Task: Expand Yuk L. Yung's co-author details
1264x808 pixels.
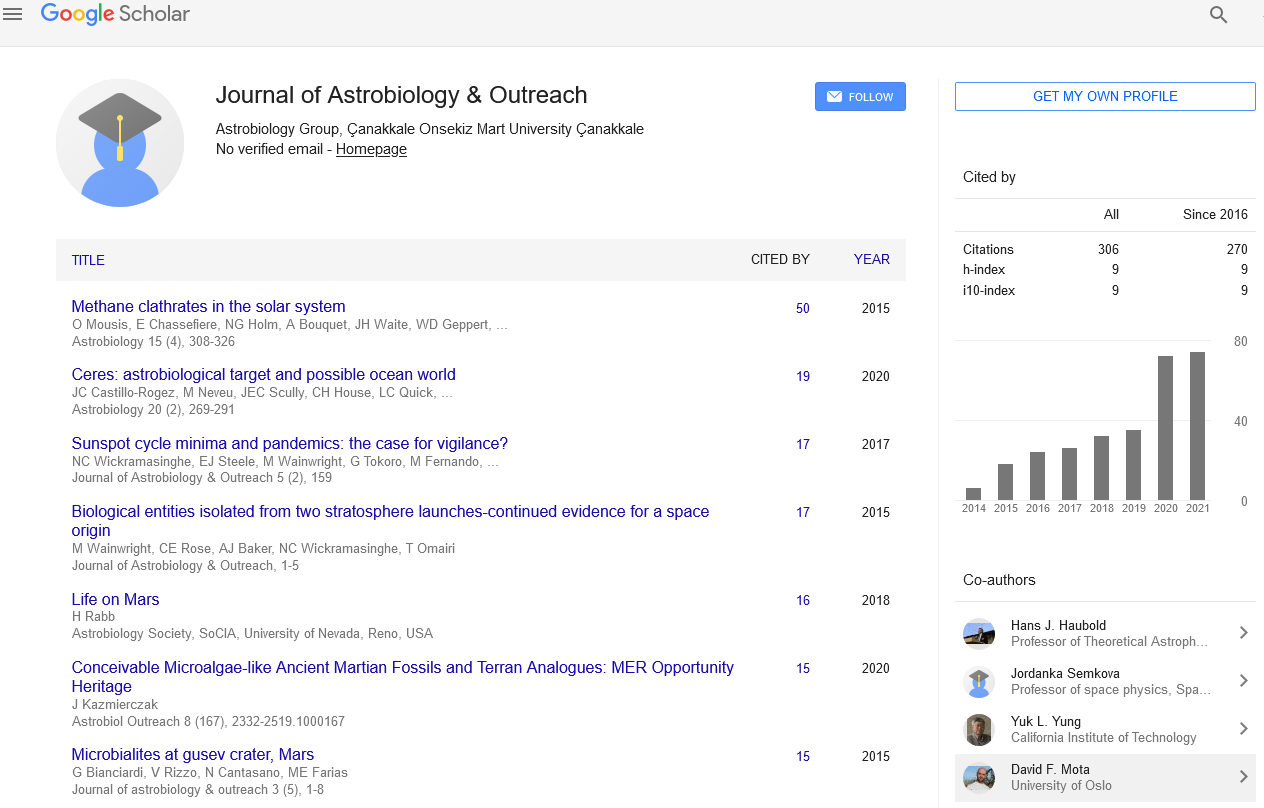Action: pos(1243,729)
